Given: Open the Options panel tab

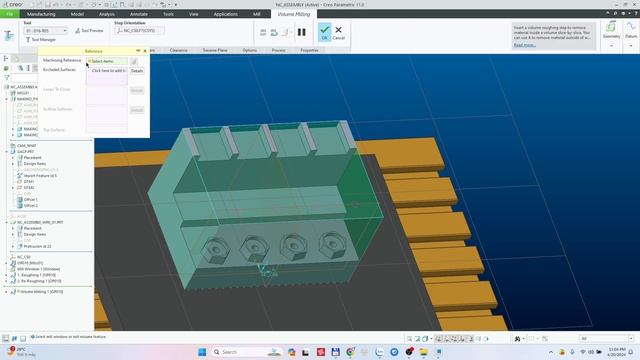Looking at the screenshot, I should [x=249, y=50].
